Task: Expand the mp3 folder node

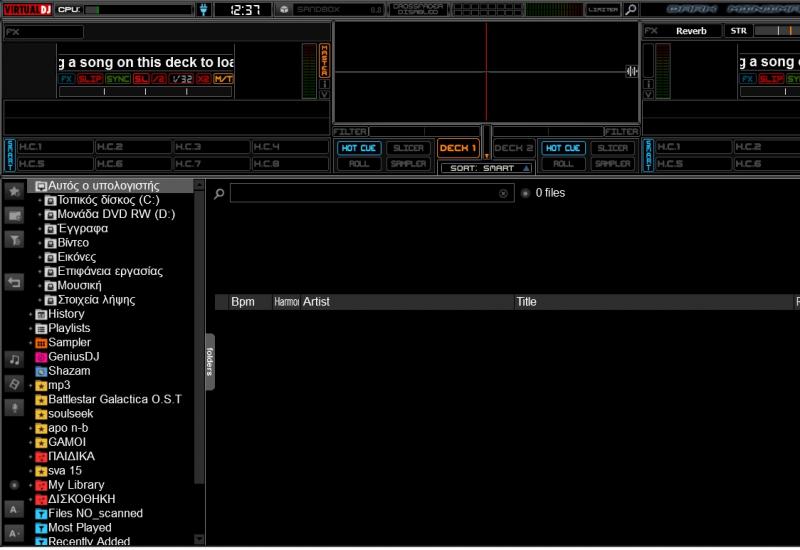Action: coord(31,385)
